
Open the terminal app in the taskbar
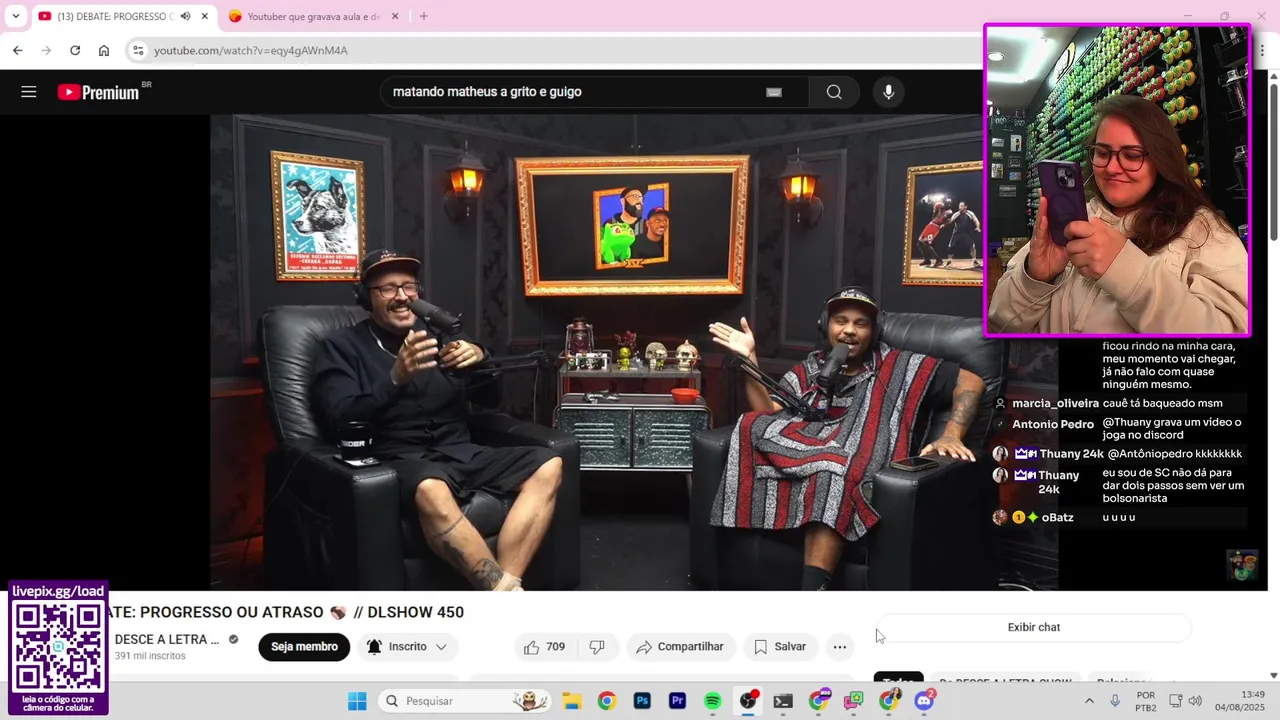point(783,701)
